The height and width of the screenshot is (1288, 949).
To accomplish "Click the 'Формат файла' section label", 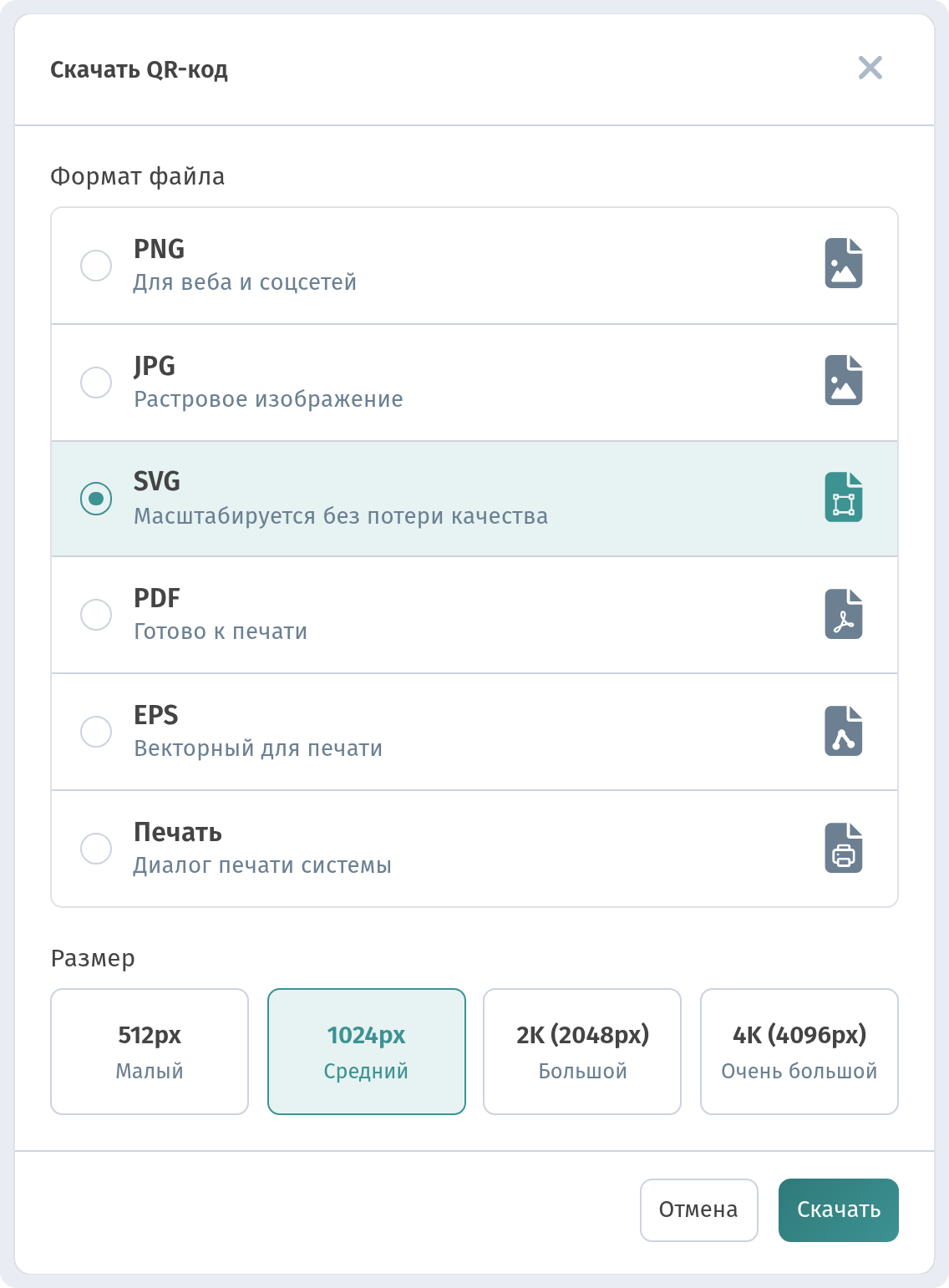I will pyautogui.click(x=138, y=176).
